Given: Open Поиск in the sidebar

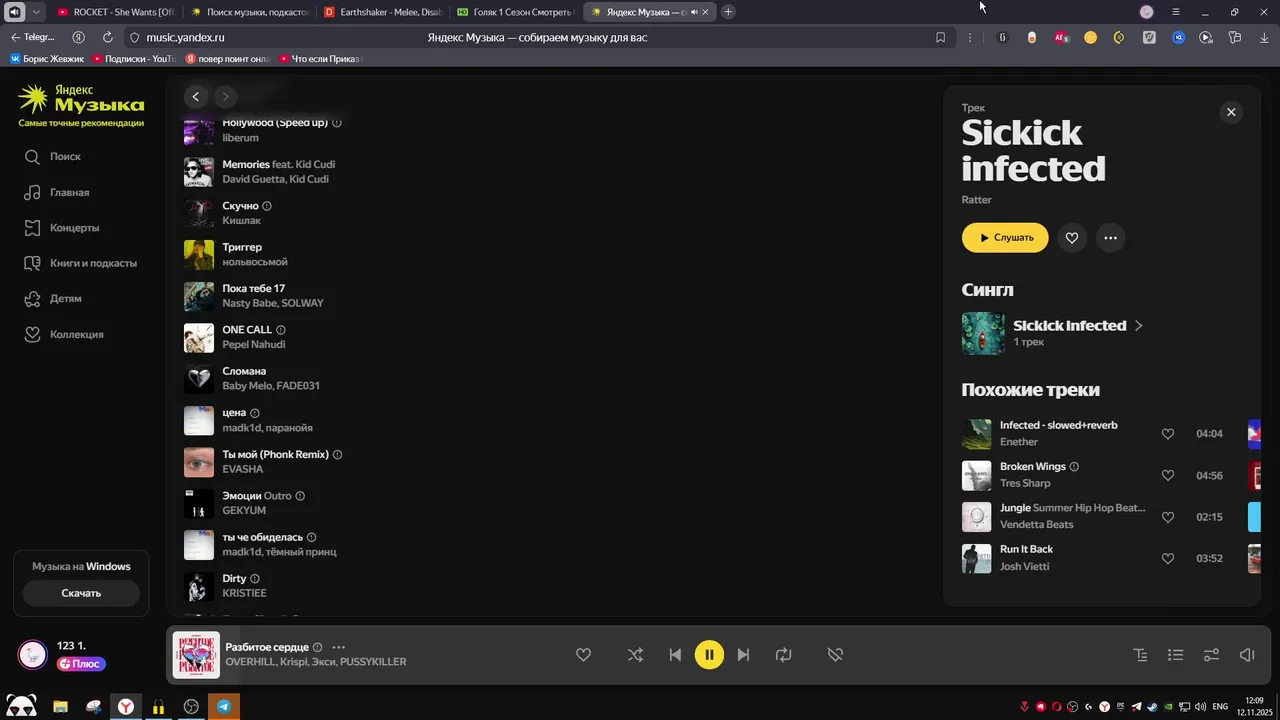Looking at the screenshot, I should [65, 157].
